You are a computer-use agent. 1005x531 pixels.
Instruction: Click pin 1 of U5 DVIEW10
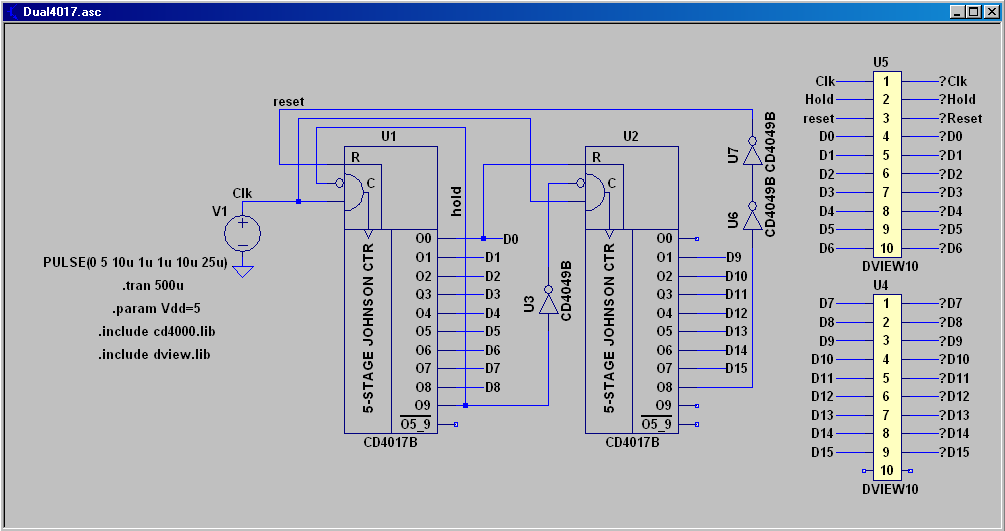click(886, 81)
